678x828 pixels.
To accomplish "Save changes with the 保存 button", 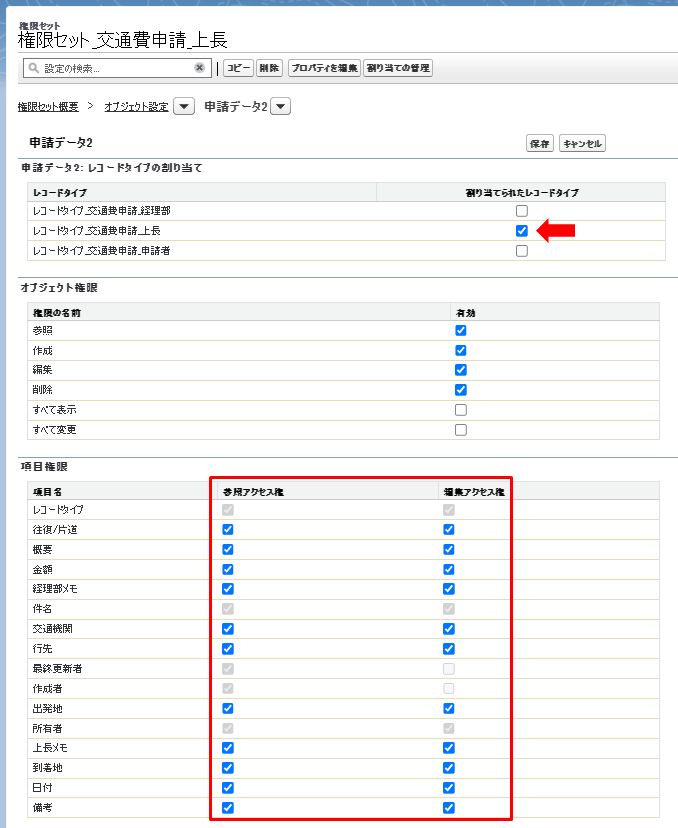I will 540,143.
